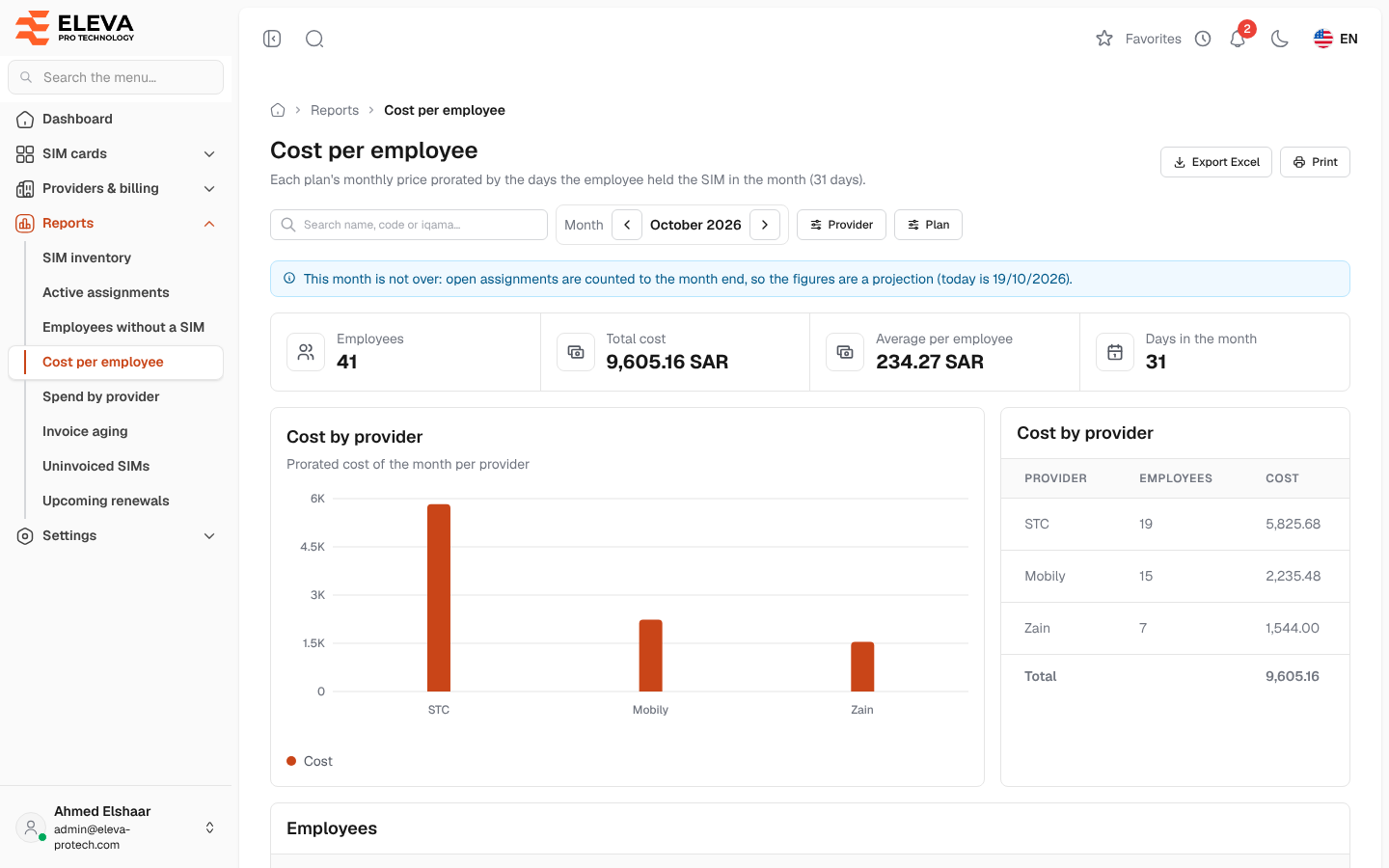Click the Total cost card icon
Image resolution: width=1389 pixels, height=868 pixels.
(576, 352)
